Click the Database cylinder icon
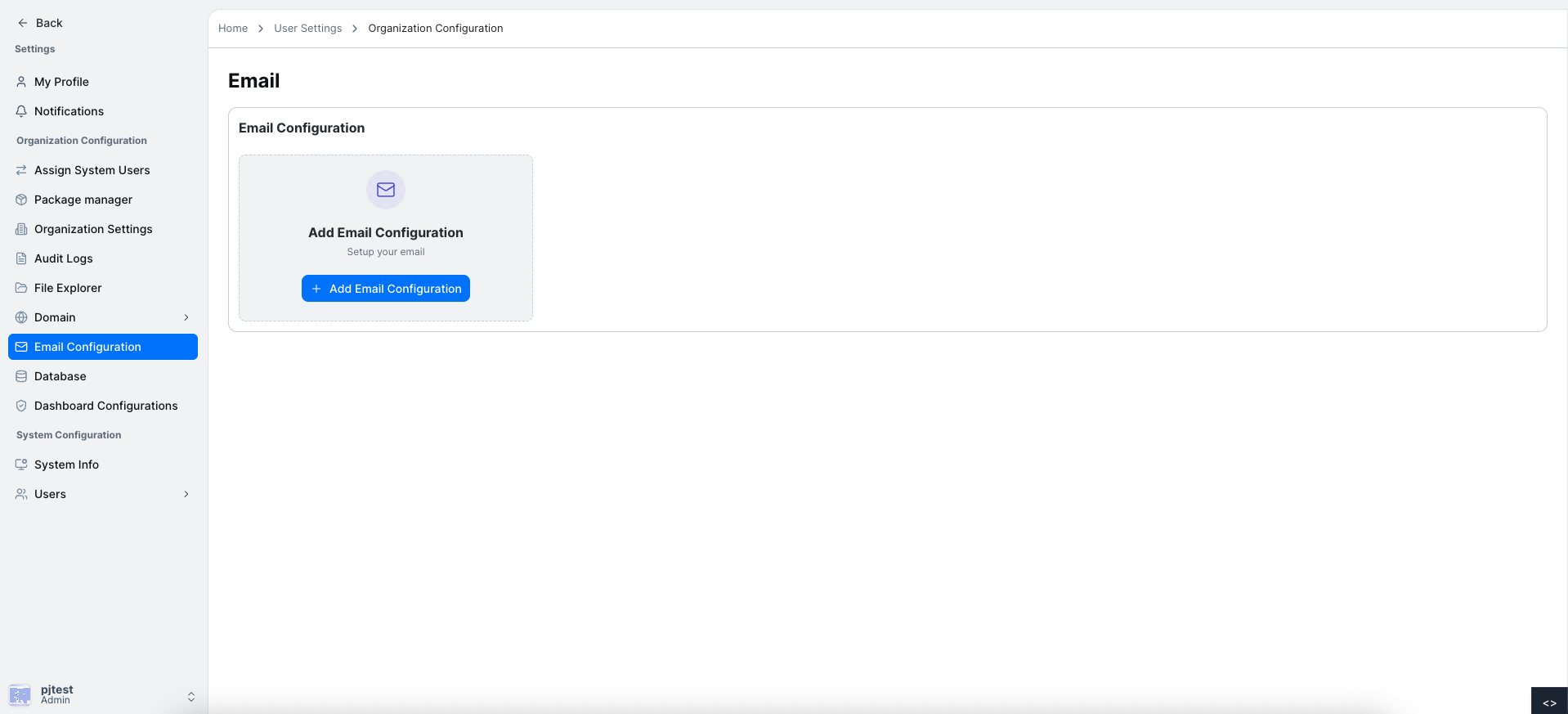Screen dimensions: 1568x714 pyautogui.click(x=21, y=376)
